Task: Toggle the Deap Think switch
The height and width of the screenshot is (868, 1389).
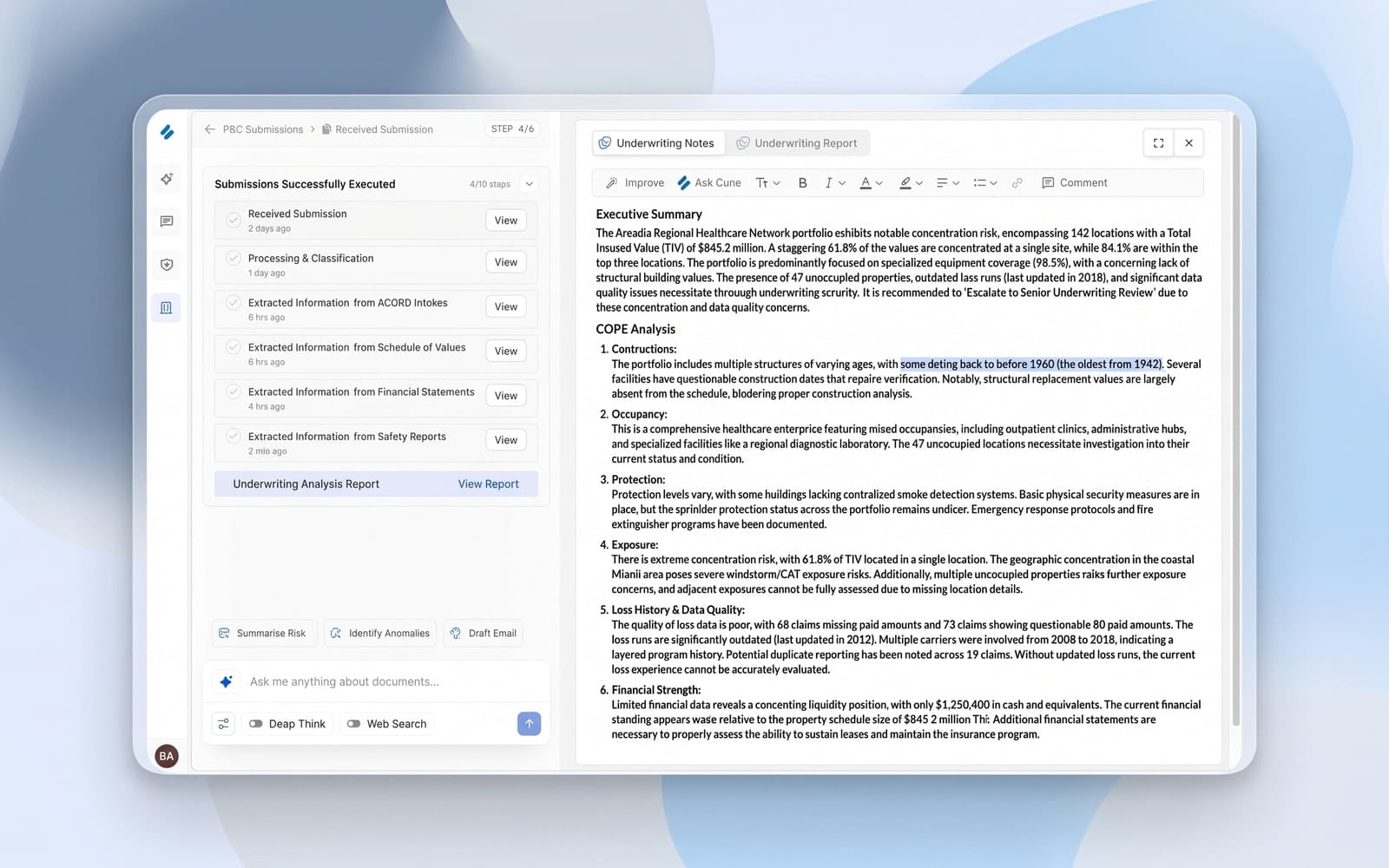Action: tap(255, 724)
